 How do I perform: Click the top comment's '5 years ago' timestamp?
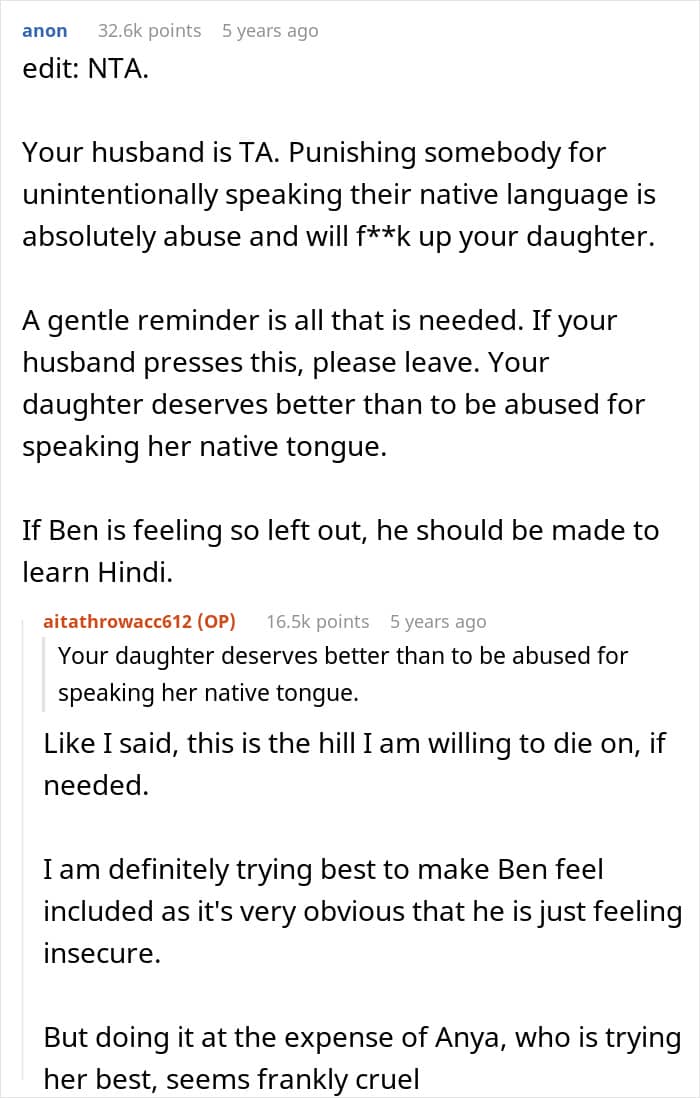[x=270, y=31]
